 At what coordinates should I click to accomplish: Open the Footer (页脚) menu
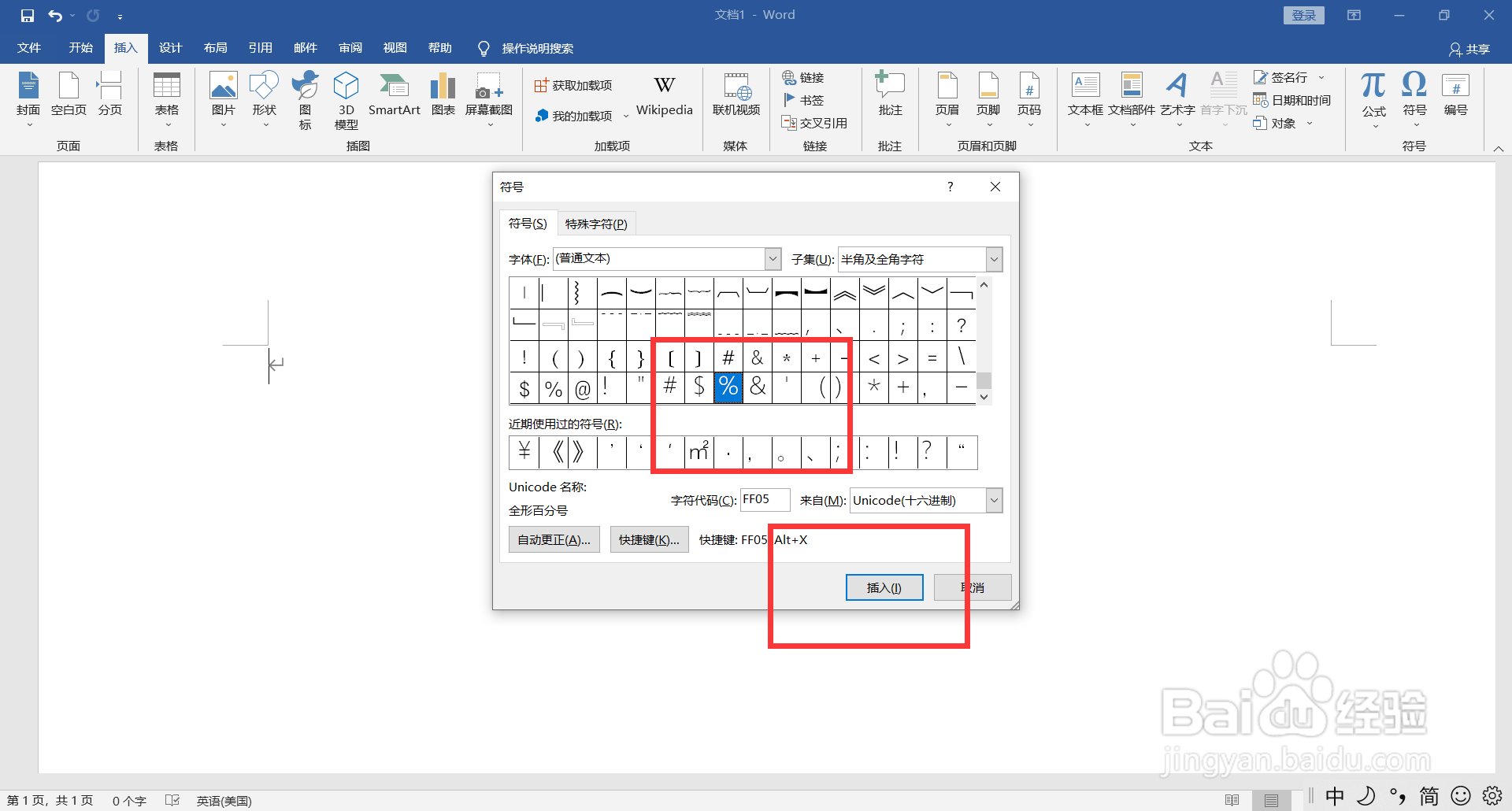point(988,100)
